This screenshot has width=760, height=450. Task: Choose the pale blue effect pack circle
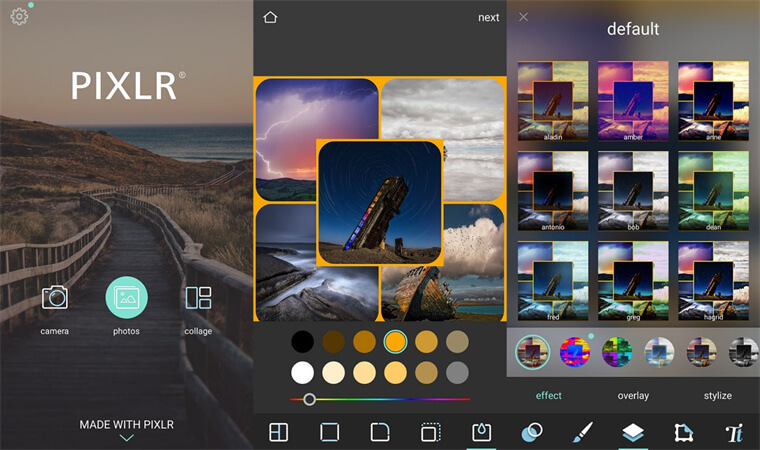click(x=659, y=352)
